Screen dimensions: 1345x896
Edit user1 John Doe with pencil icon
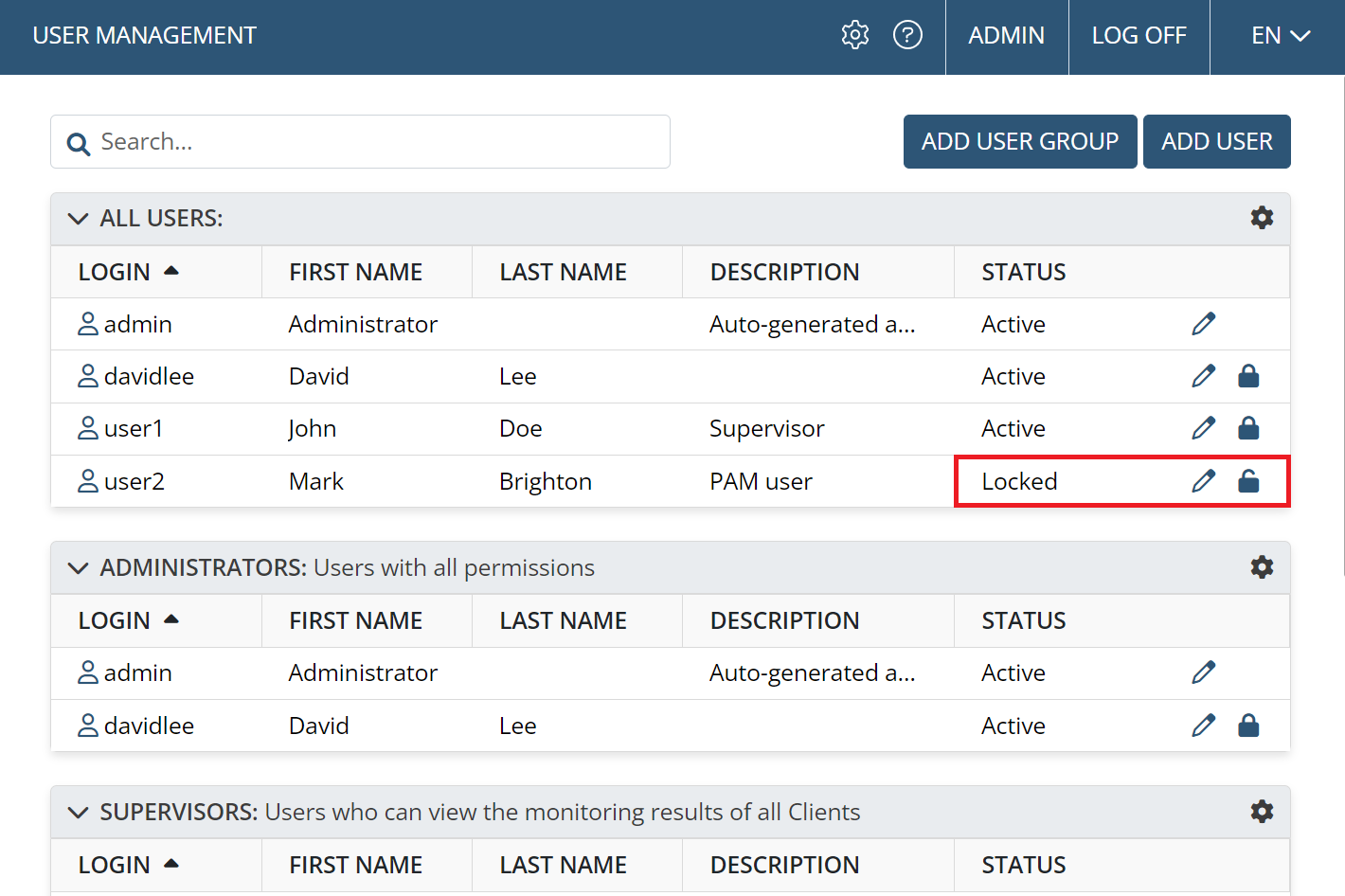point(1203,428)
